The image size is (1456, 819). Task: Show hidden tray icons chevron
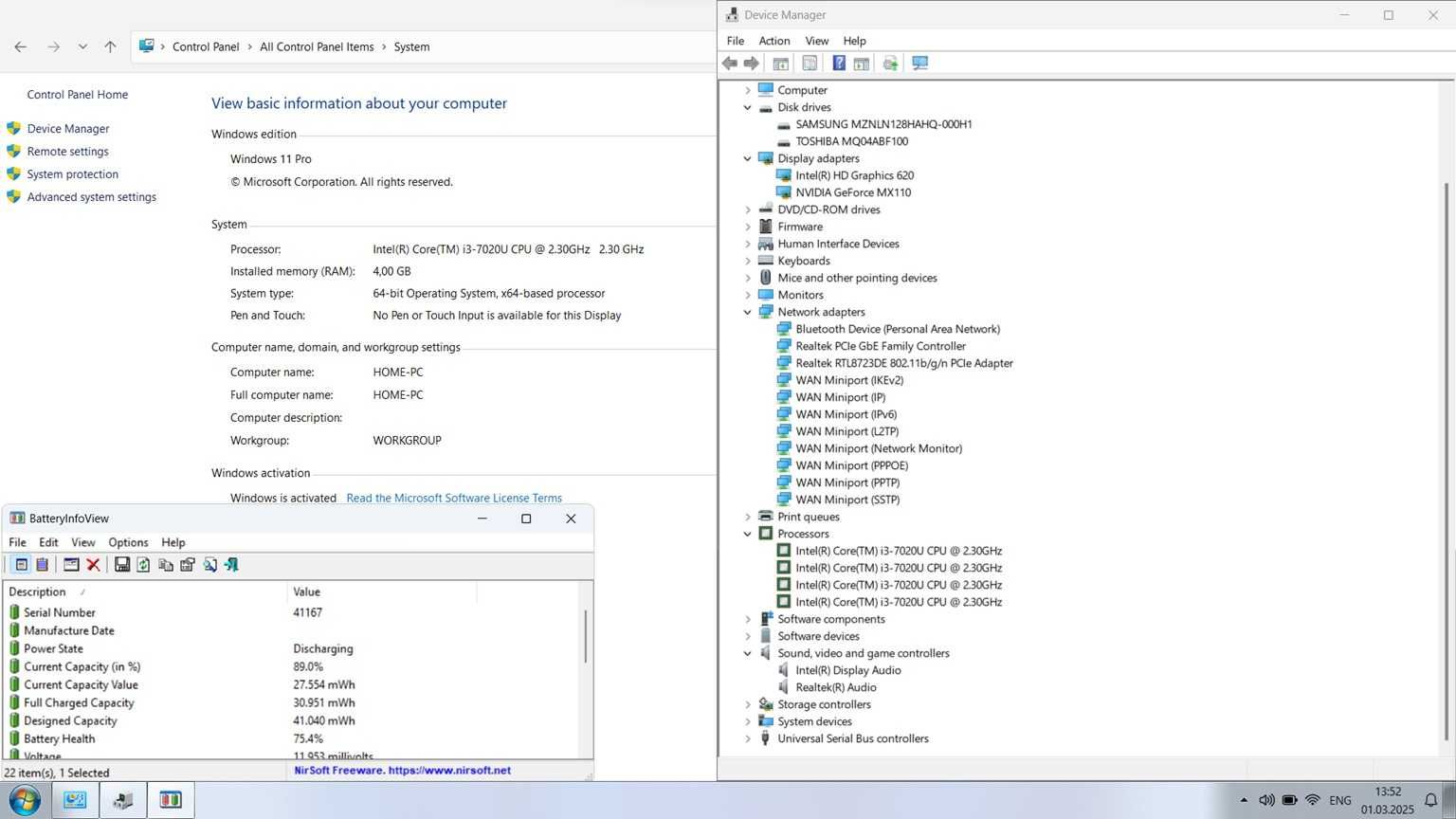tap(1244, 800)
